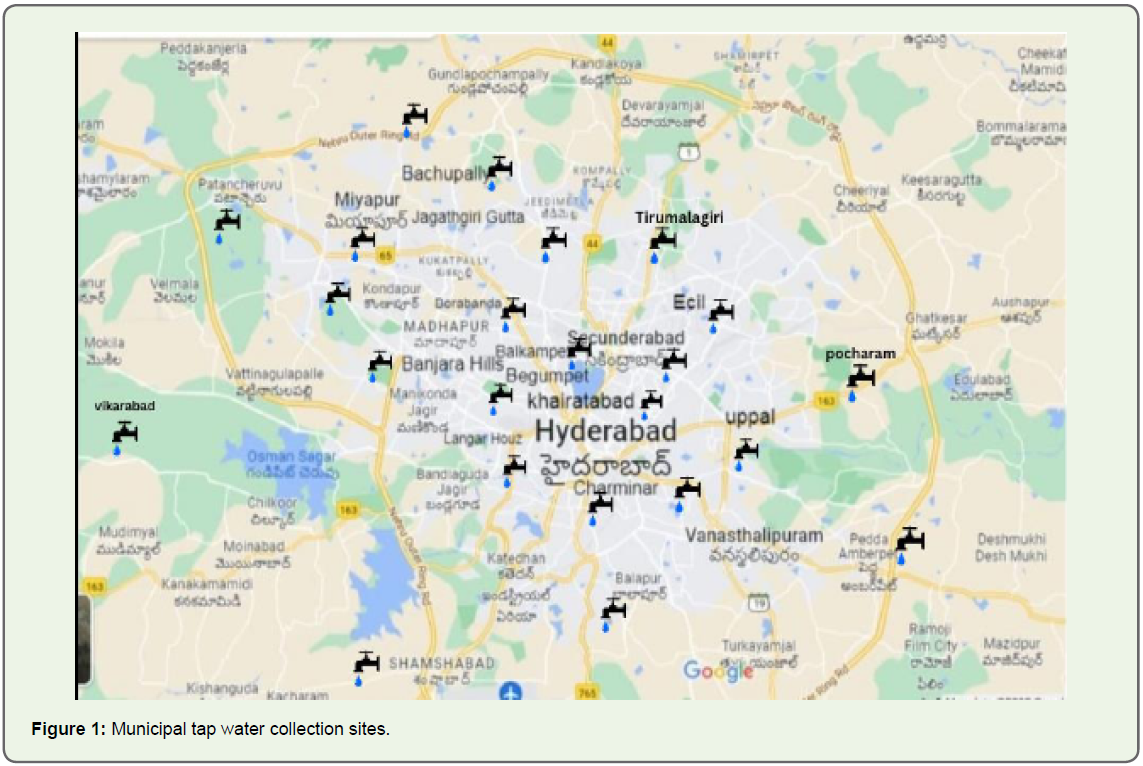1143x766 pixels.
Task: Select the tap icon beside Pedda Amberpet
Action: 909,544
